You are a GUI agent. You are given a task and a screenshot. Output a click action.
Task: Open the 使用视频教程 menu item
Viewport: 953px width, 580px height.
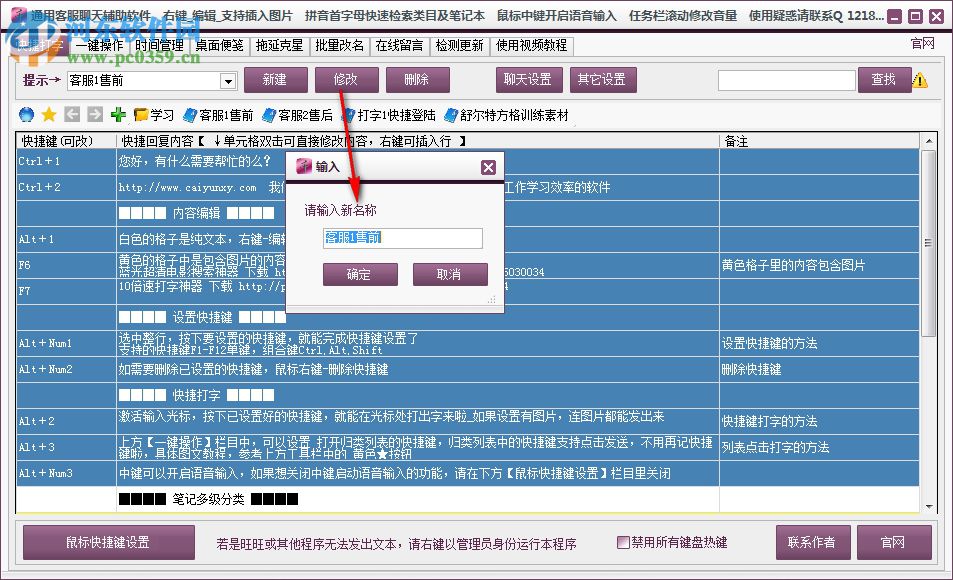pos(530,45)
